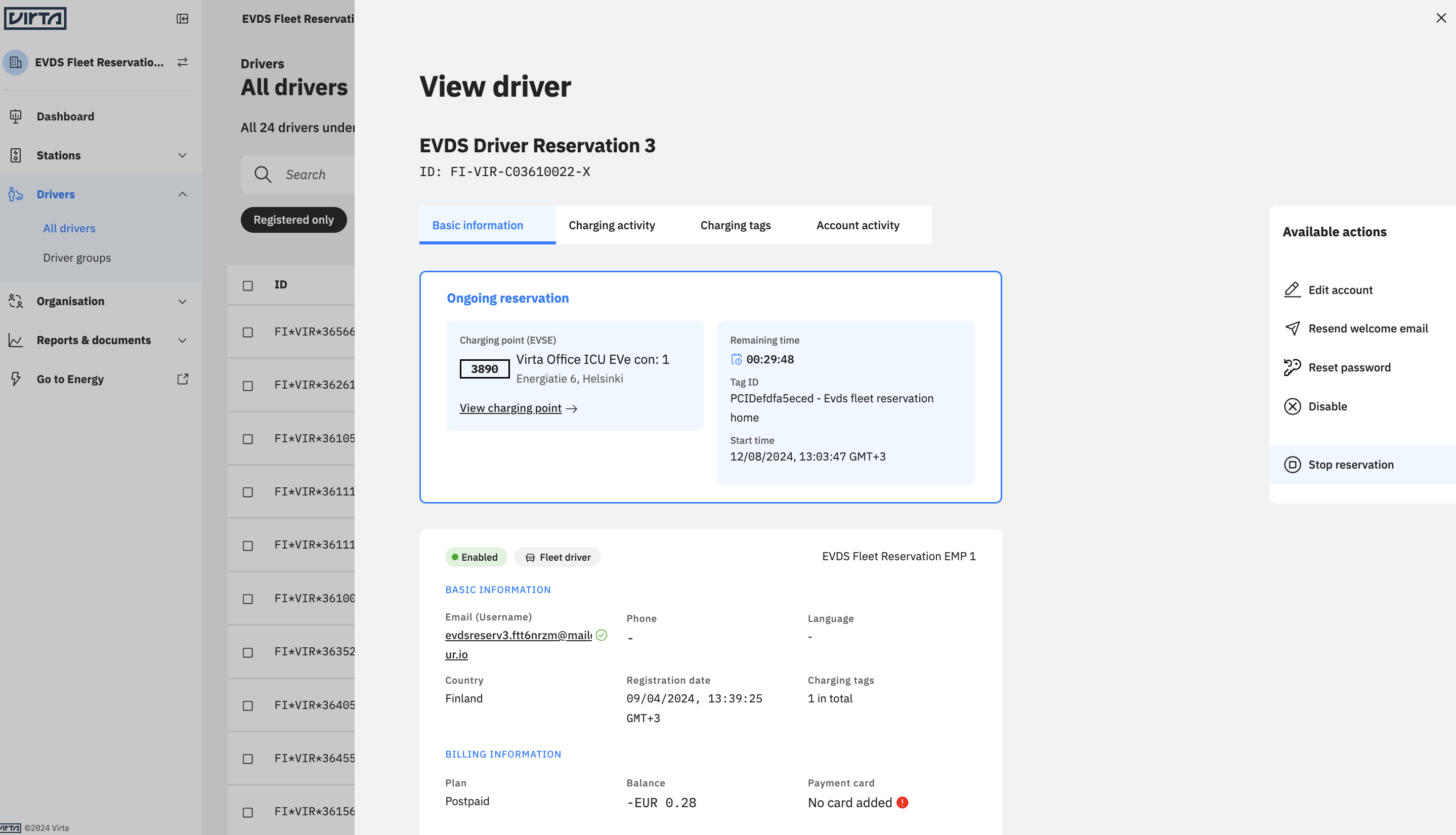Click the search magnifier icon
The image size is (1456, 835).
[x=263, y=175]
